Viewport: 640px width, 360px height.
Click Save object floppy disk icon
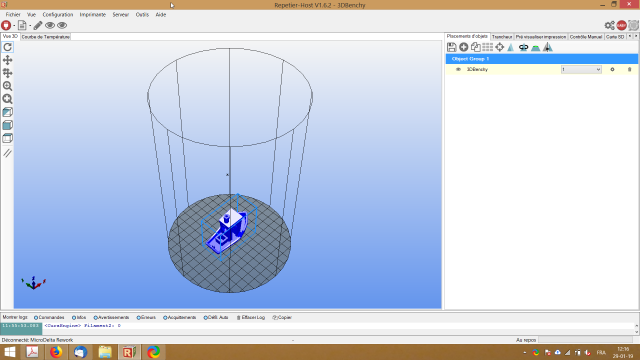point(451,47)
